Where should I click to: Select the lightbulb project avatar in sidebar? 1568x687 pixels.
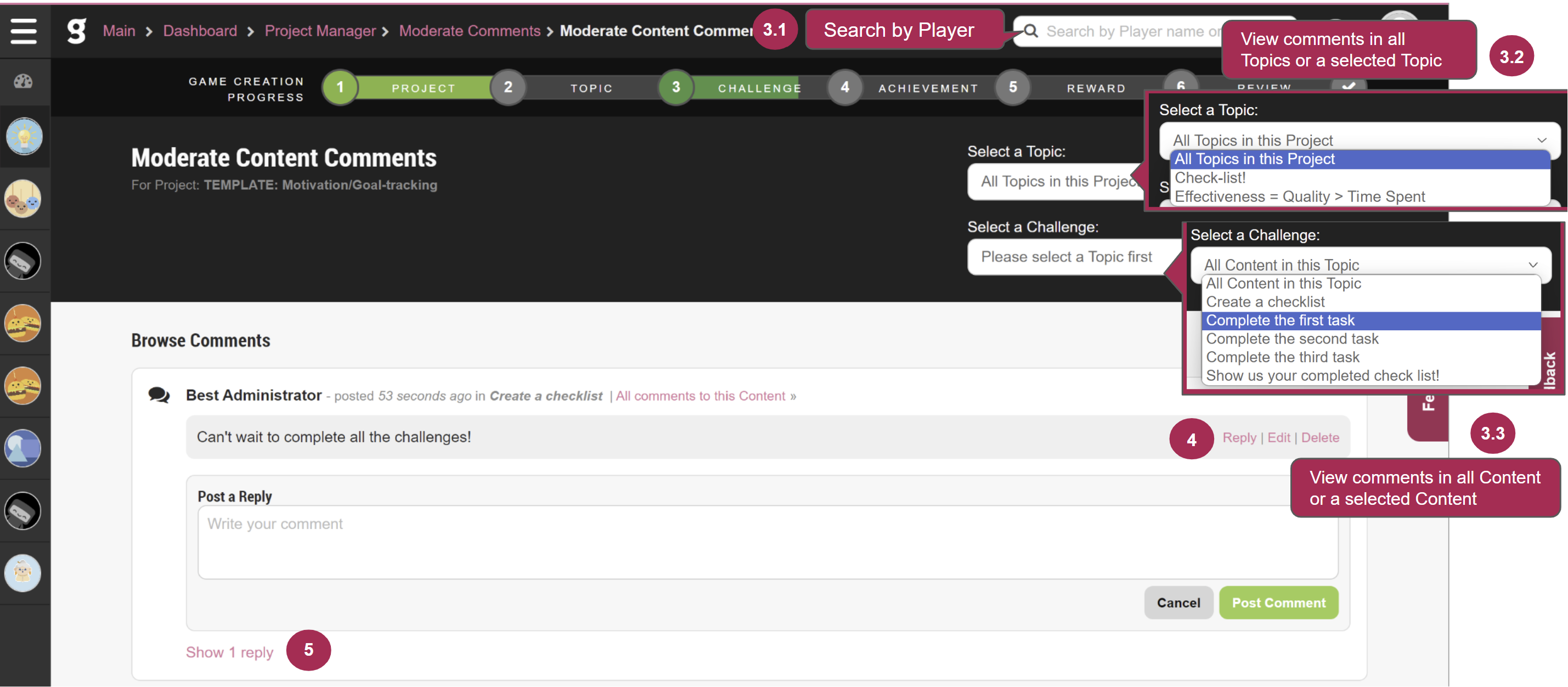point(24,137)
